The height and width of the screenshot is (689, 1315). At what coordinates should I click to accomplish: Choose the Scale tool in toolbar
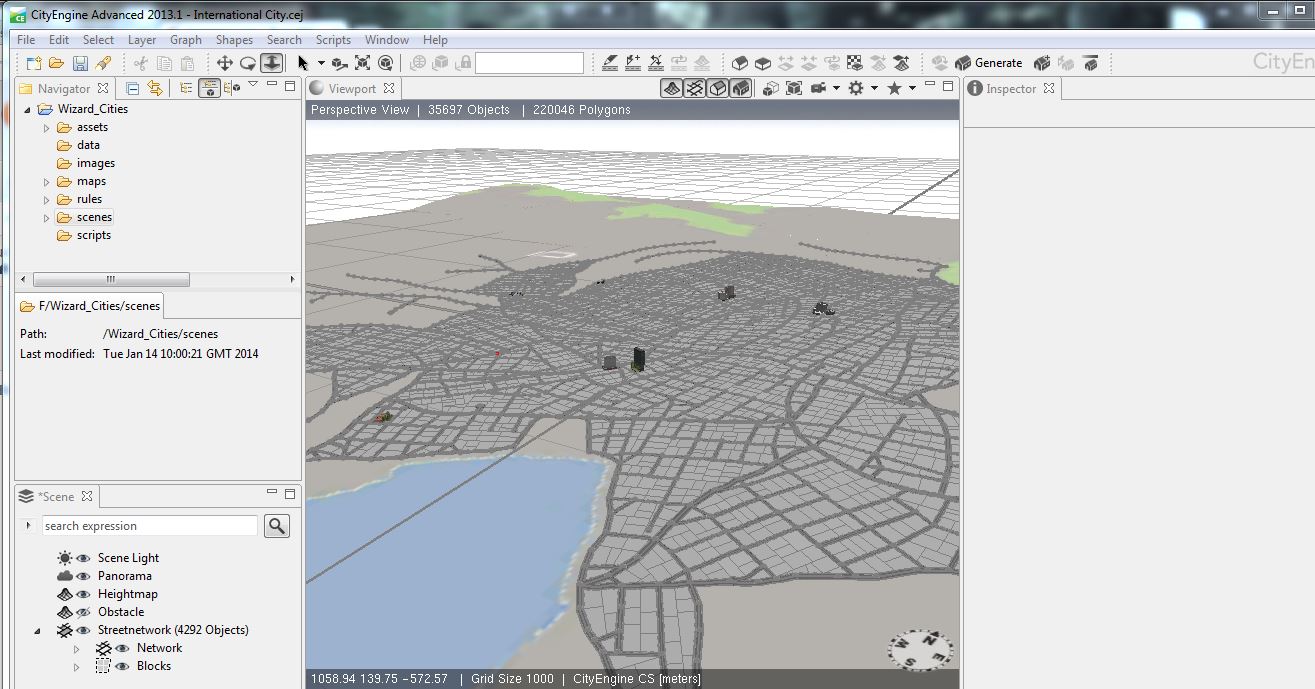(362, 63)
